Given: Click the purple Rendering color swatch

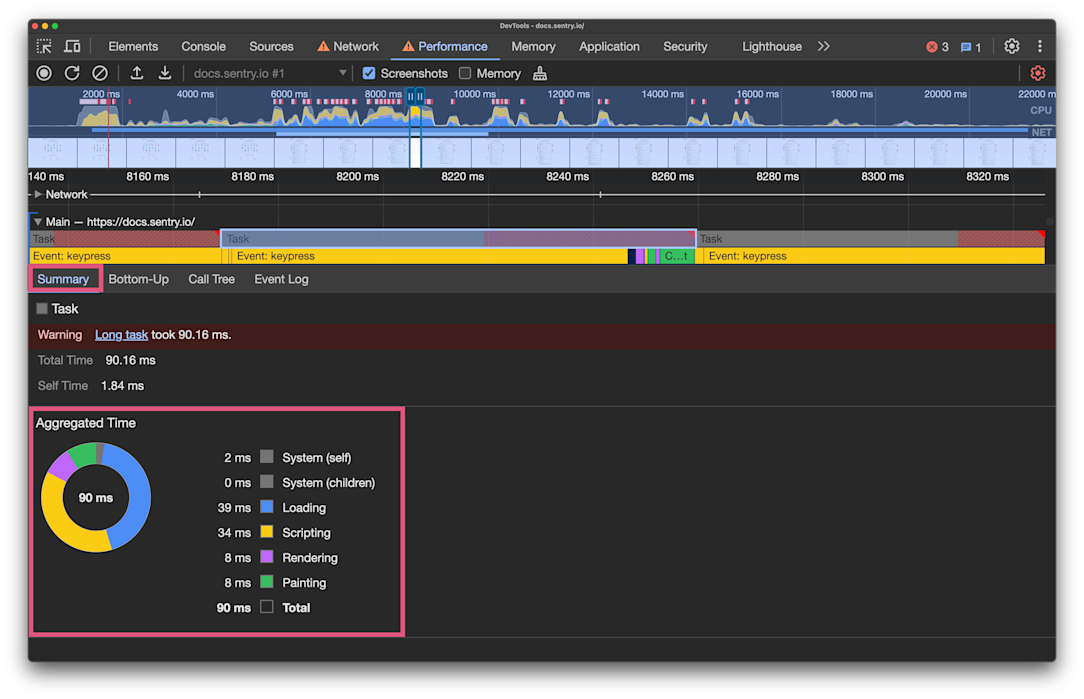Looking at the screenshot, I should coord(267,557).
